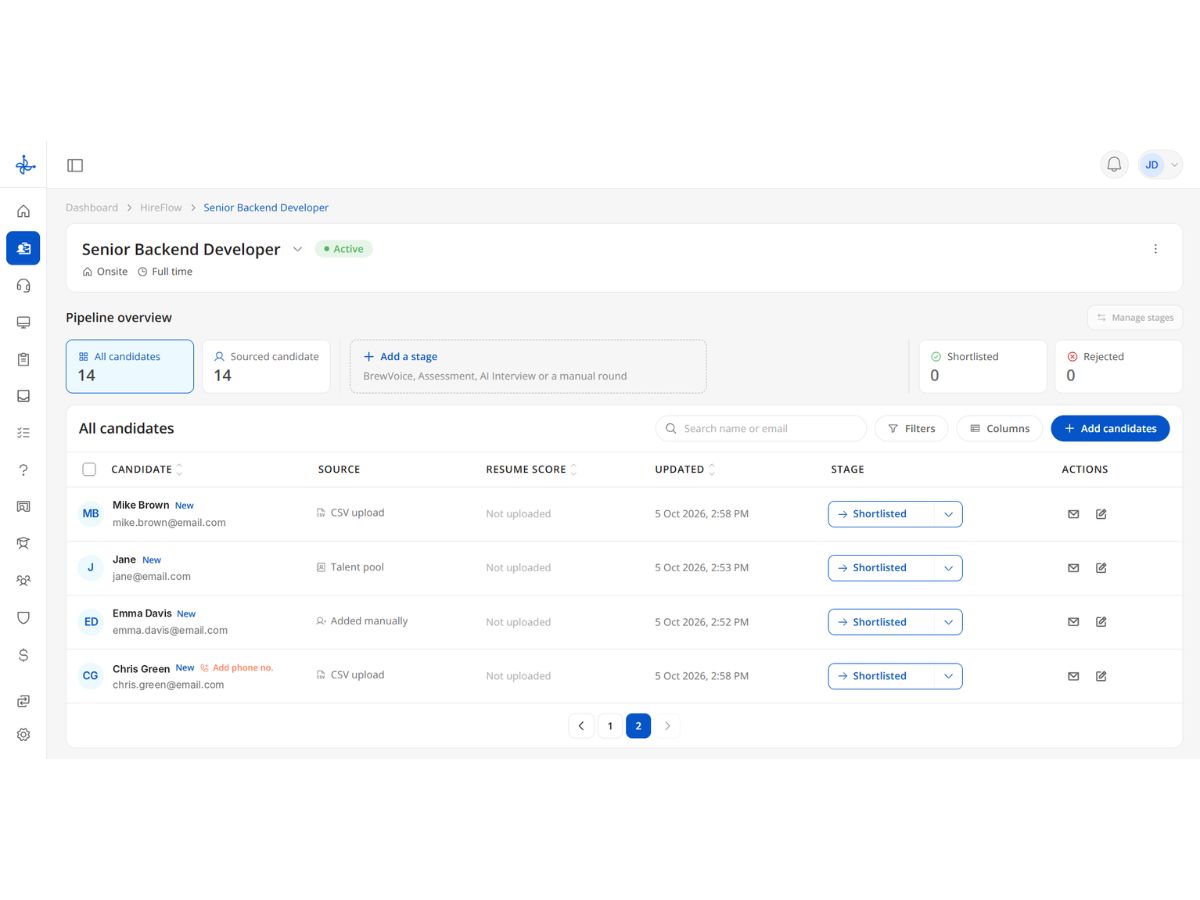Open the Shortlisted pipeline card
This screenshot has width=1200, height=900.
click(x=983, y=366)
